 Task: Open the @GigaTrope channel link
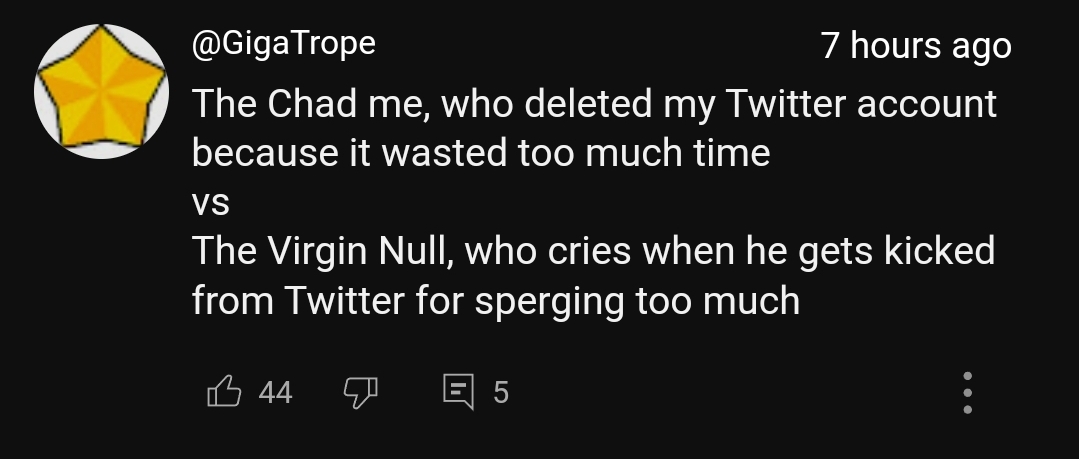click(283, 43)
